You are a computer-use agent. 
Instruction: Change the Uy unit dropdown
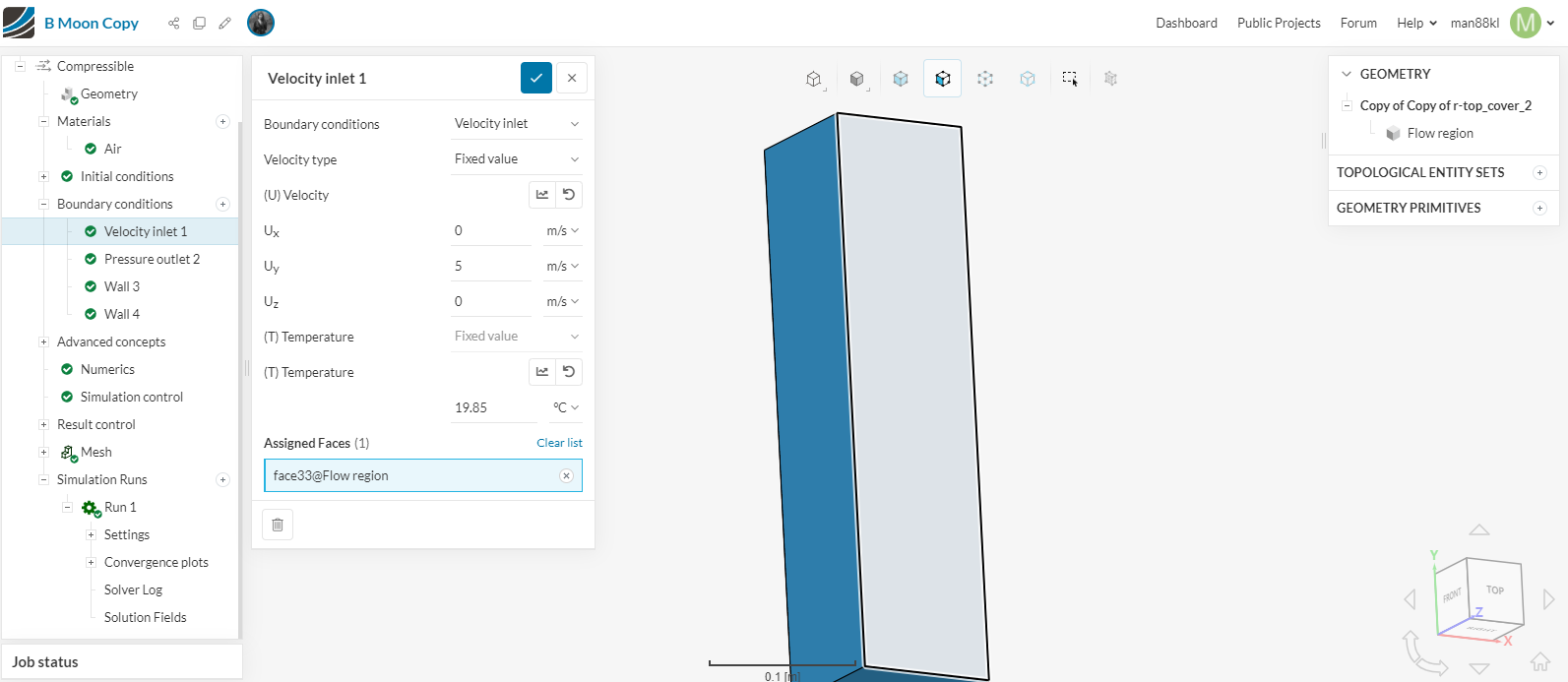click(x=562, y=266)
